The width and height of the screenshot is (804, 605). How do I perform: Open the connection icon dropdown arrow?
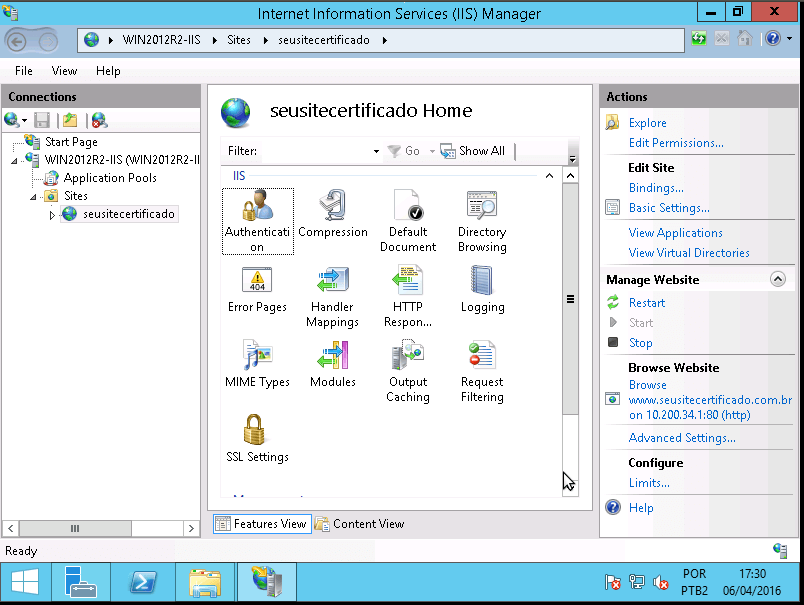[24, 121]
